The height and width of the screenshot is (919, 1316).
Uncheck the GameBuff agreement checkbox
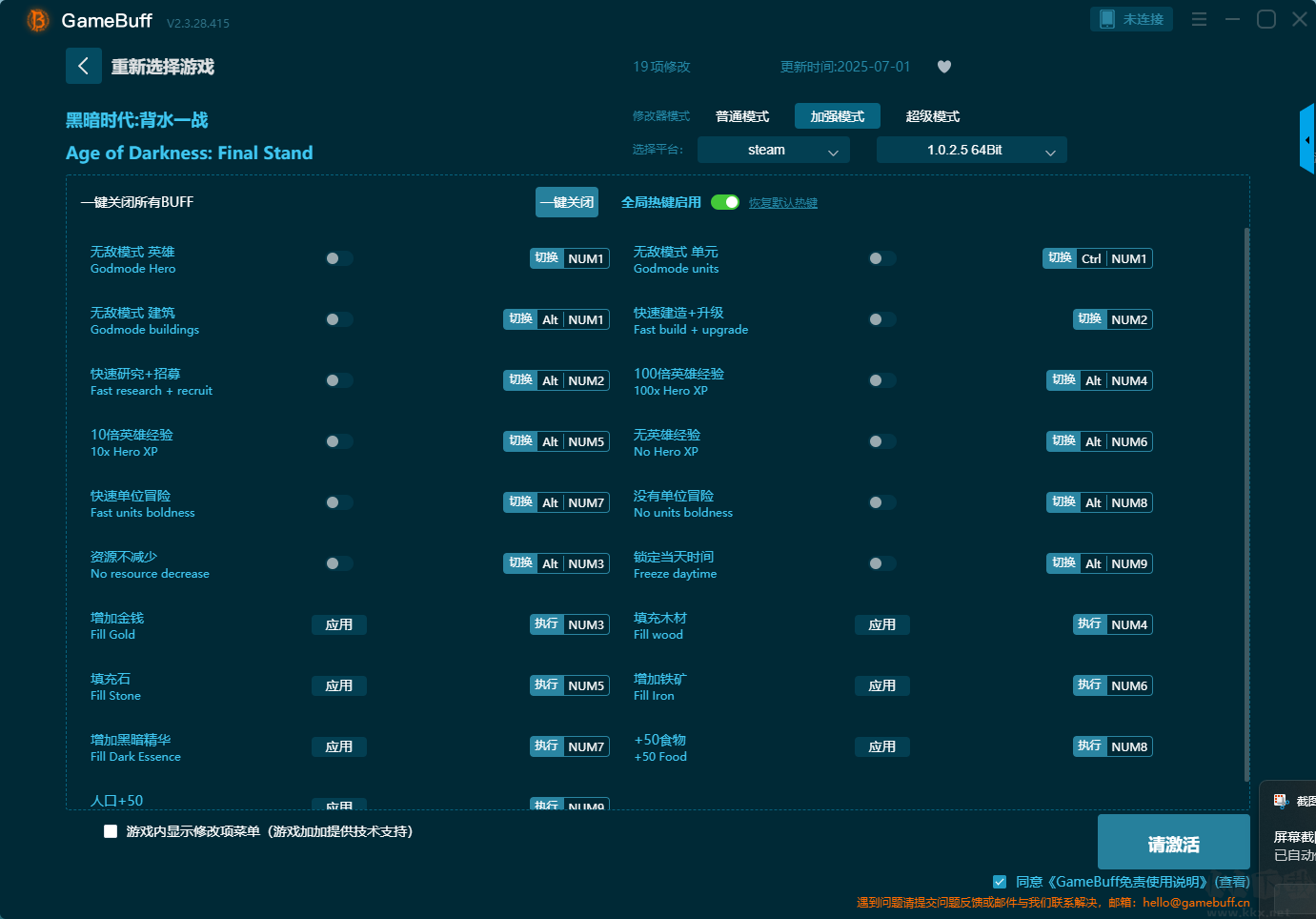tap(1000, 882)
